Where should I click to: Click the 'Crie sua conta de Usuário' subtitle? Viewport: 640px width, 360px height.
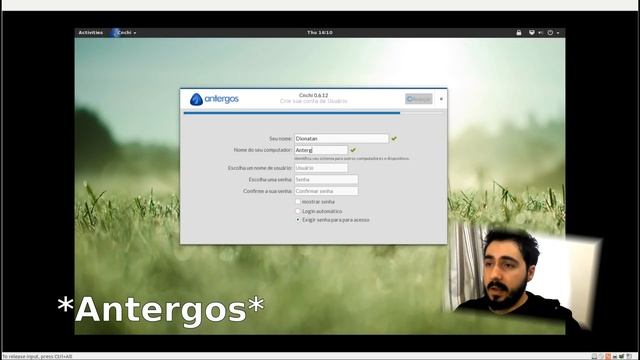(x=313, y=101)
